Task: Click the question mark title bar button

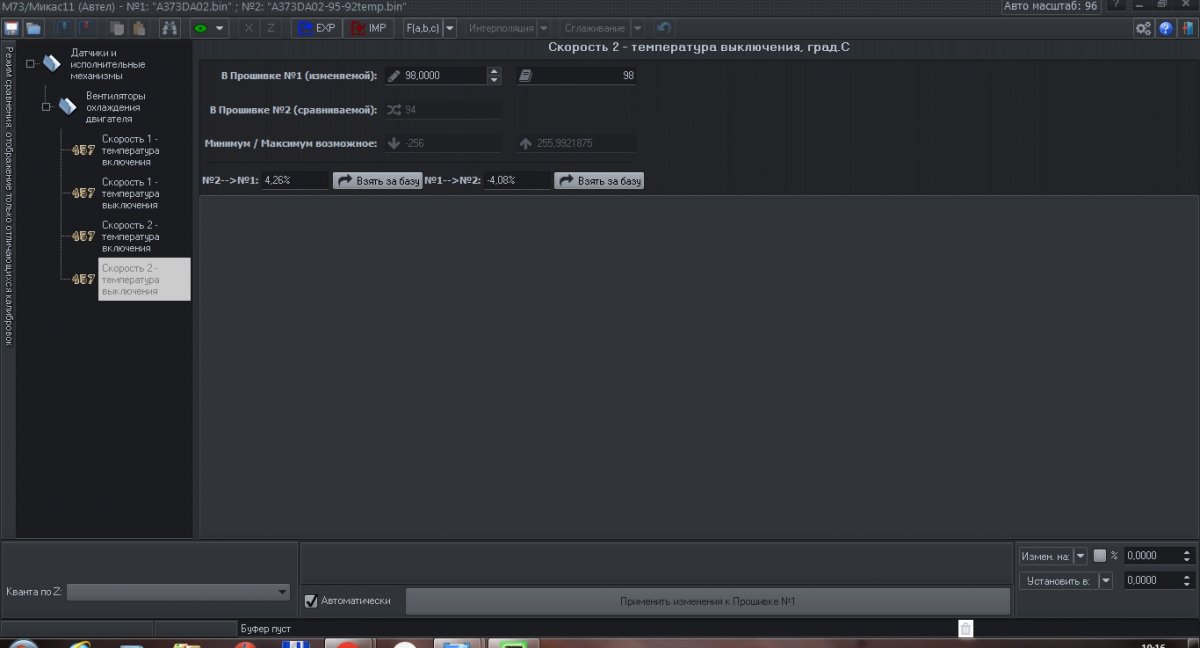Action: tap(1115, 5)
